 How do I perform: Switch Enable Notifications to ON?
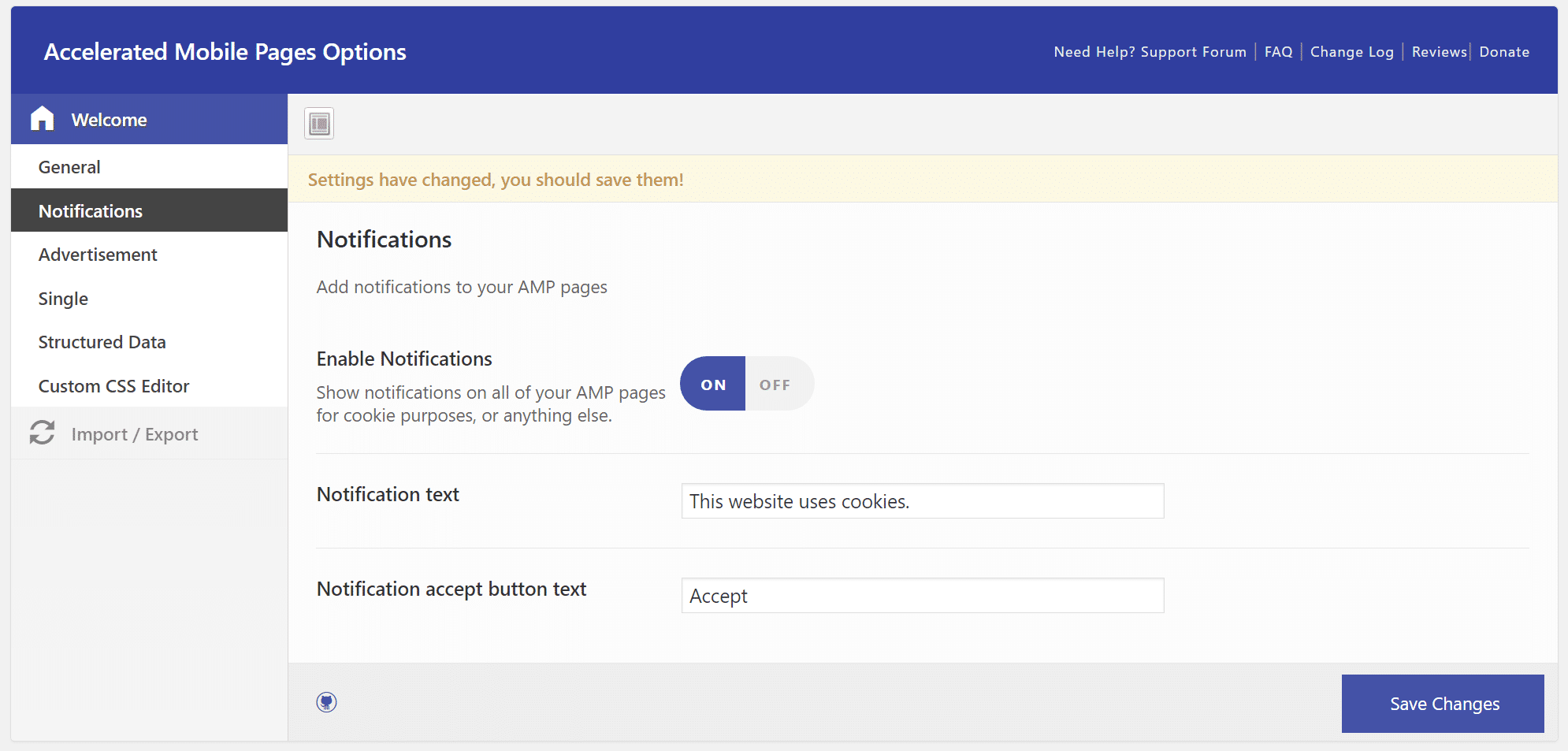[712, 384]
